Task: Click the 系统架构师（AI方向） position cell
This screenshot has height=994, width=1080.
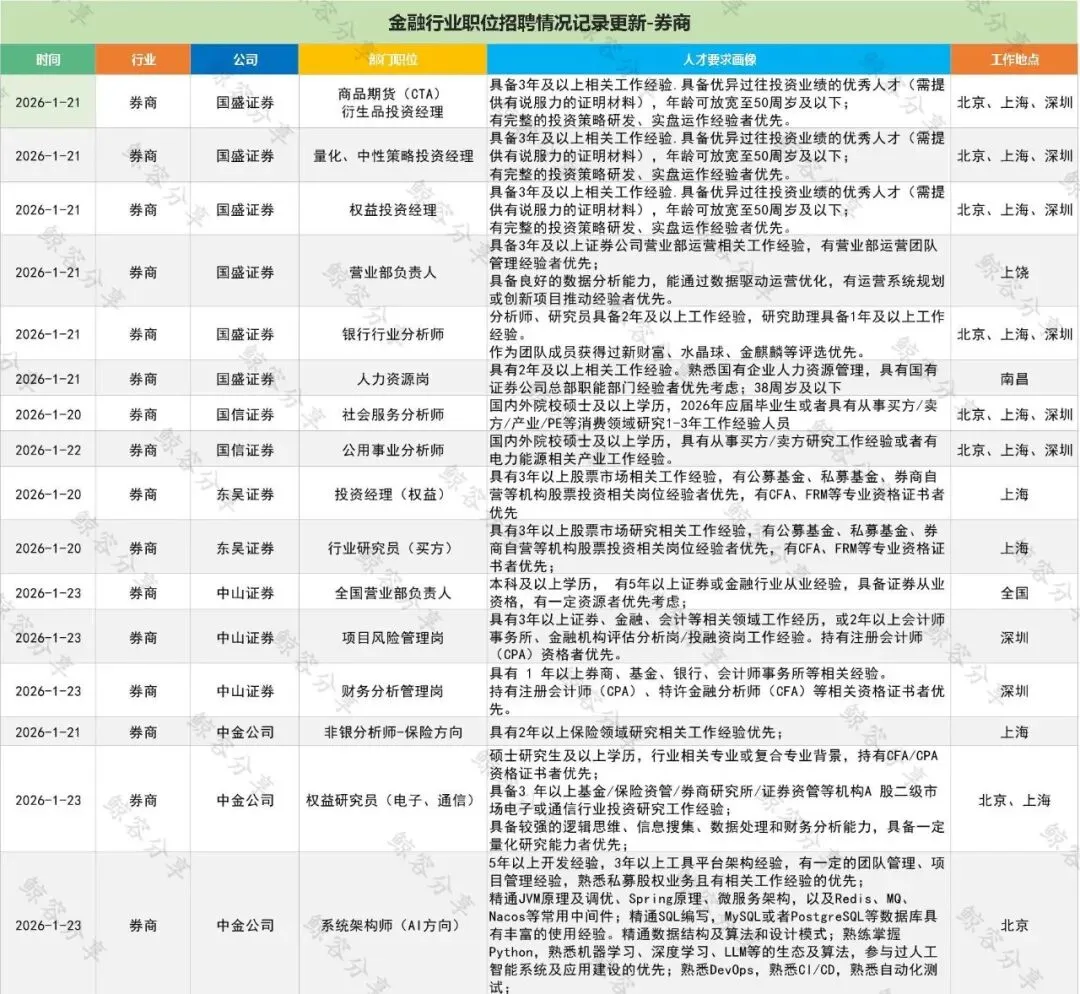Action: 393,925
